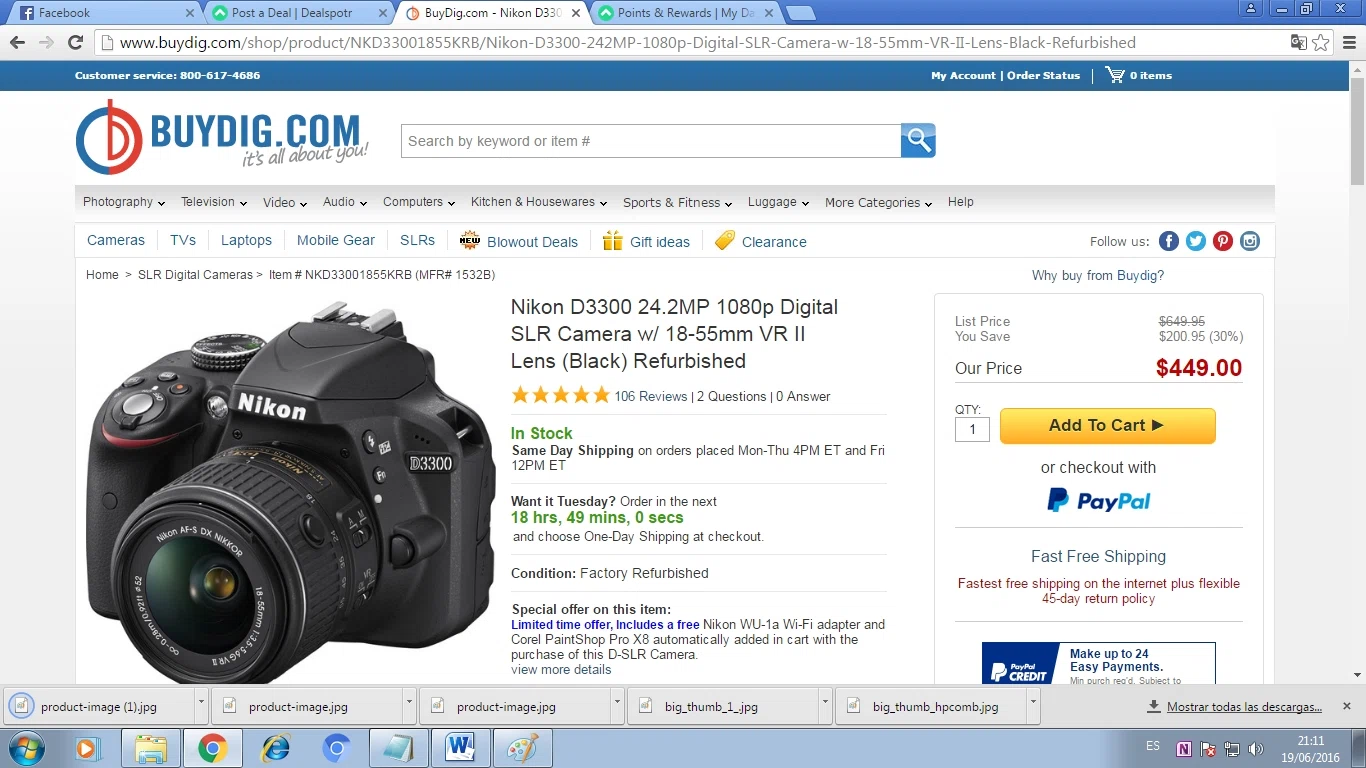Visit Buydig's Twitter page icon
The height and width of the screenshot is (768, 1366).
(x=1196, y=241)
